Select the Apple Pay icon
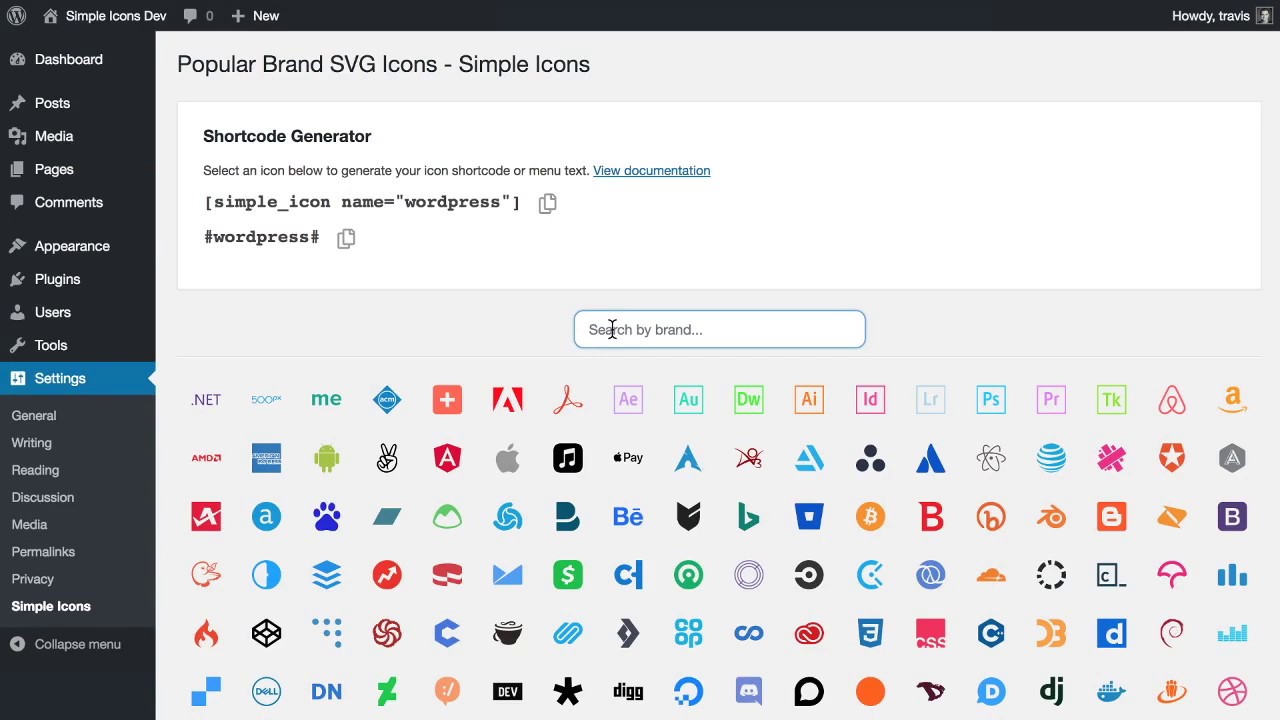 (x=628, y=457)
